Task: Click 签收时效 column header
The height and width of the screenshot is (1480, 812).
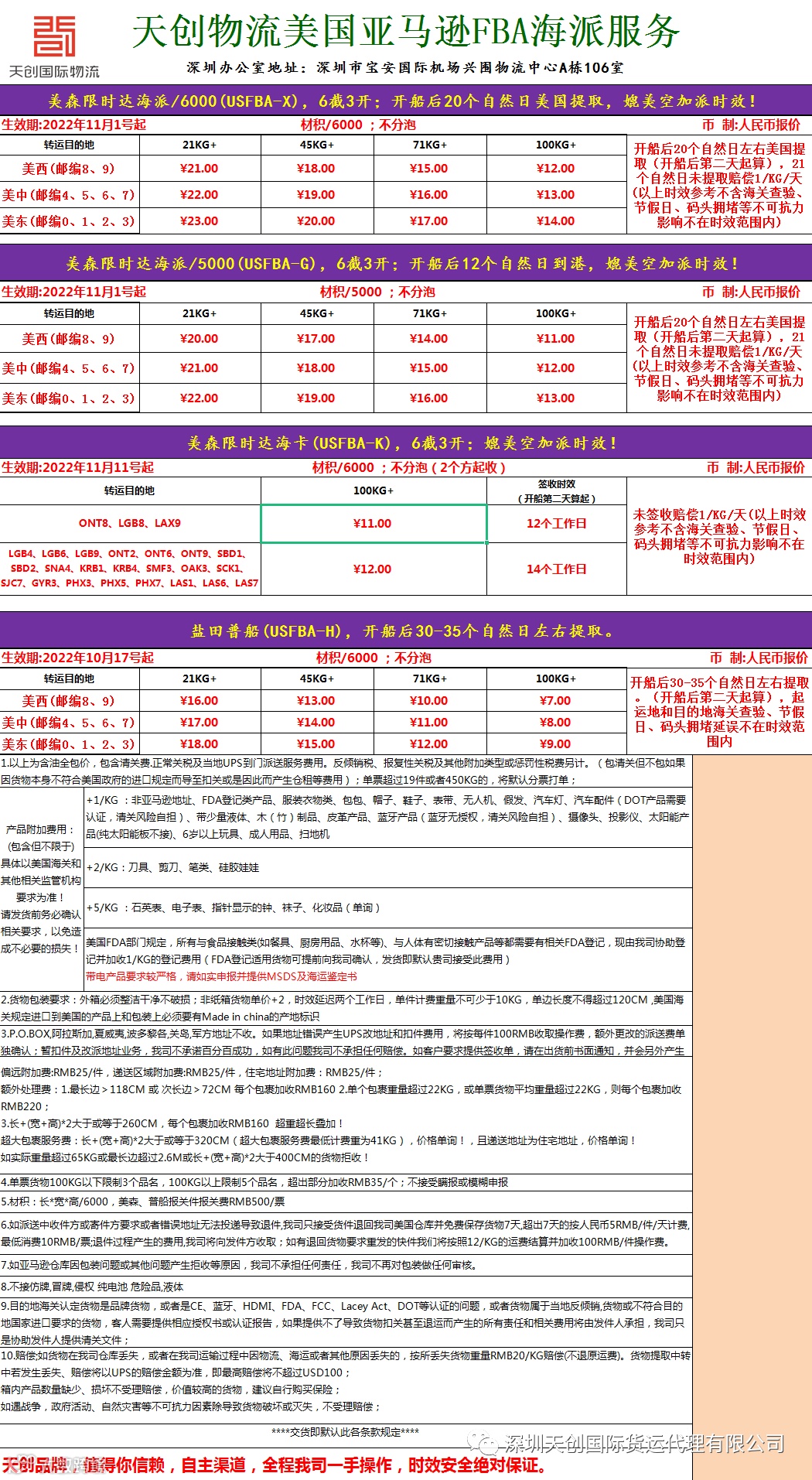Action: [557, 490]
